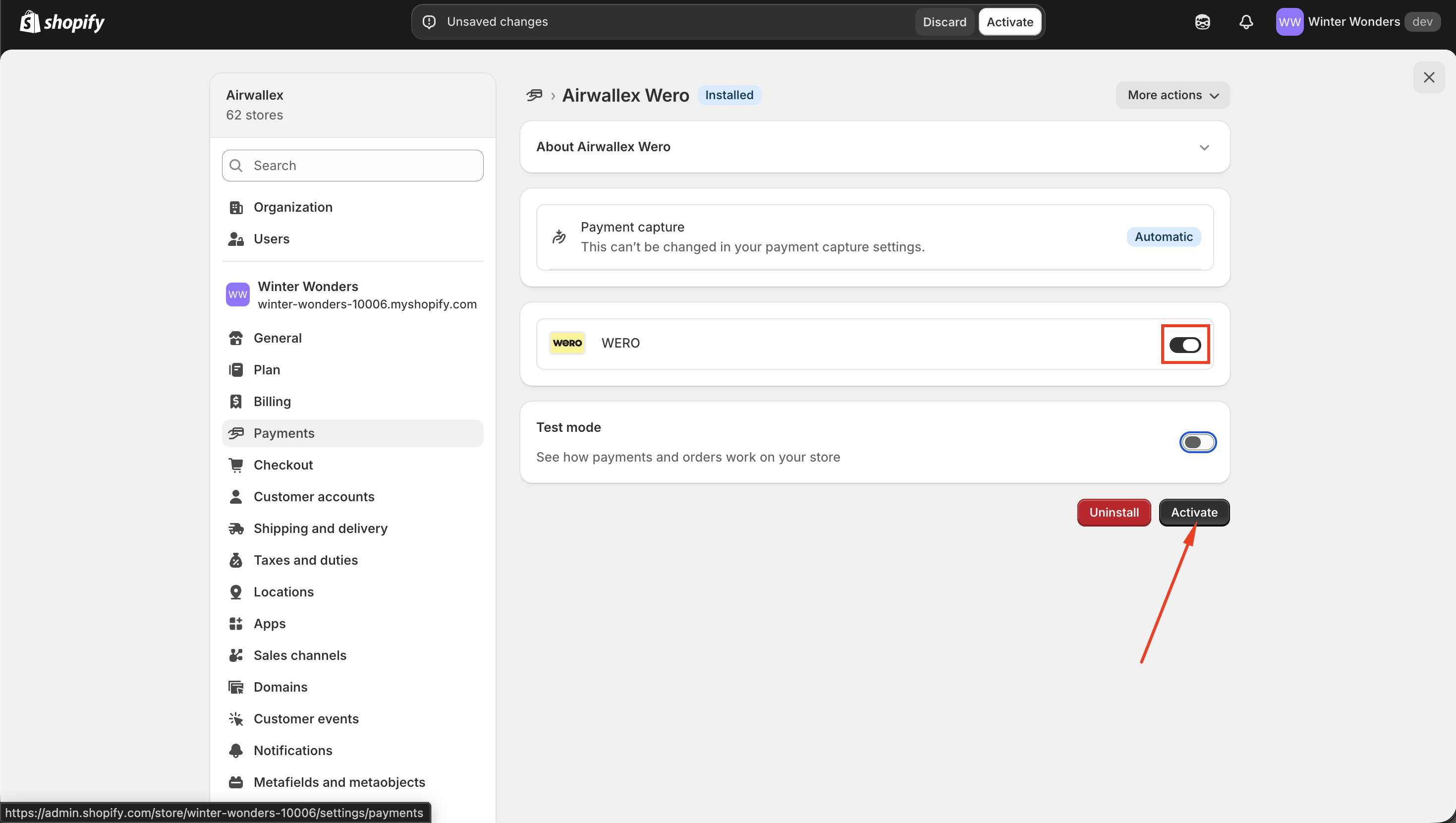The height and width of the screenshot is (823, 1456).
Task: Click the WERO brand logo
Action: coord(567,344)
